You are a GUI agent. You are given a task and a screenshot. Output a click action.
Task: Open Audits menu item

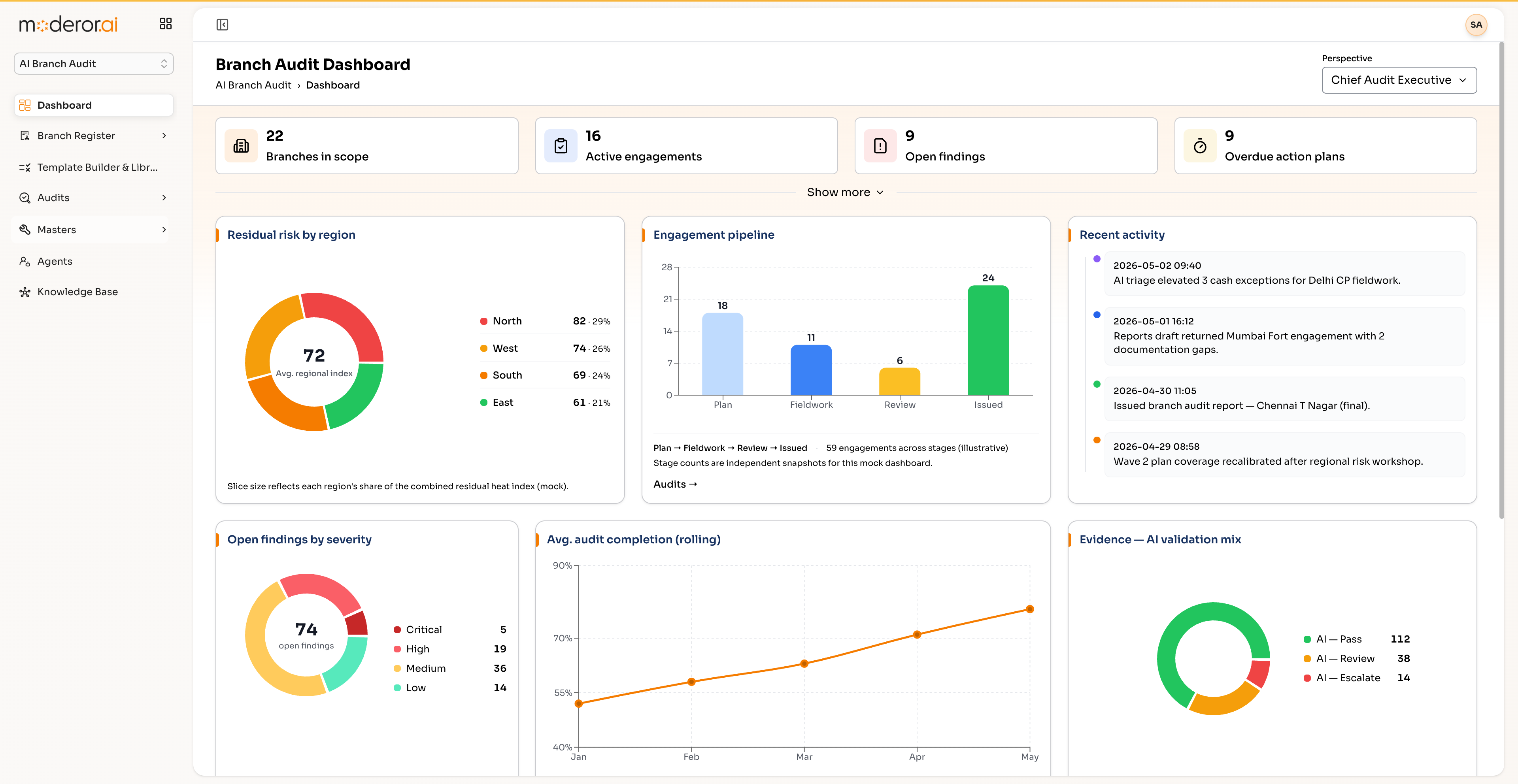point(94,198)
